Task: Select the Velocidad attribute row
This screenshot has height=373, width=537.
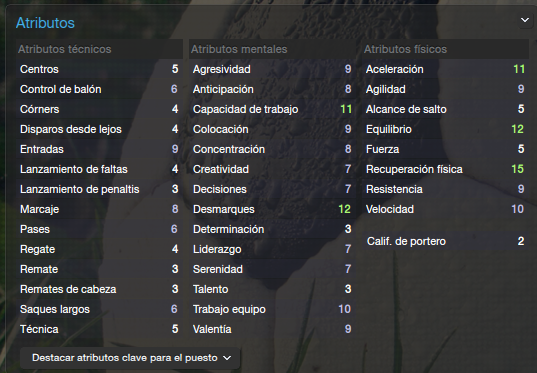Action: 446,209
